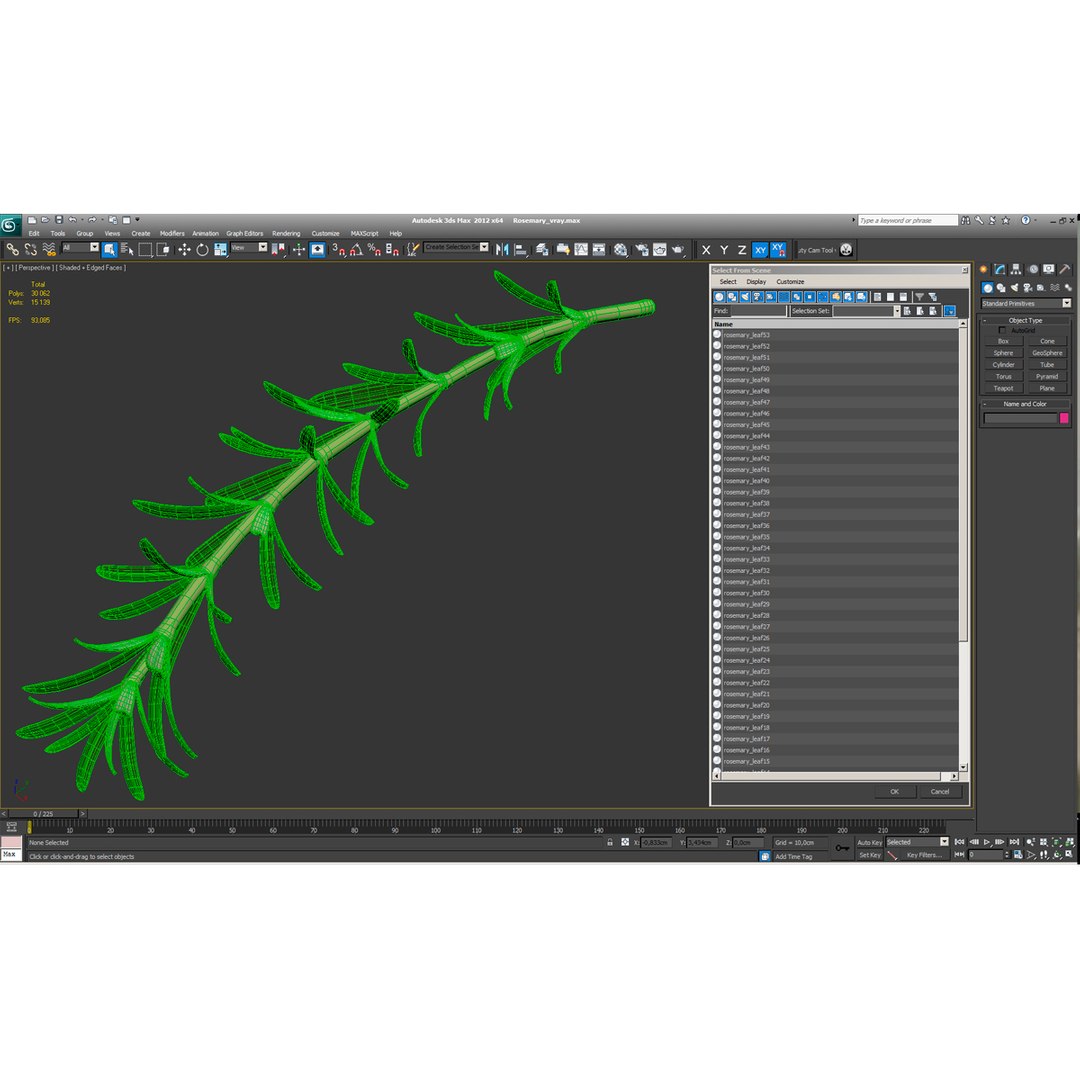
Task: Open the Modifiers menu
Action: click(172, 233)
